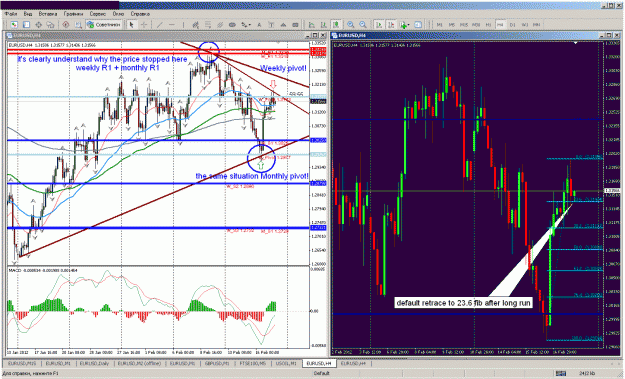This screenshot has height=379, width=625.
Task: Switch to the USOIL,M1 chart tab
Action: pos(286,363)
